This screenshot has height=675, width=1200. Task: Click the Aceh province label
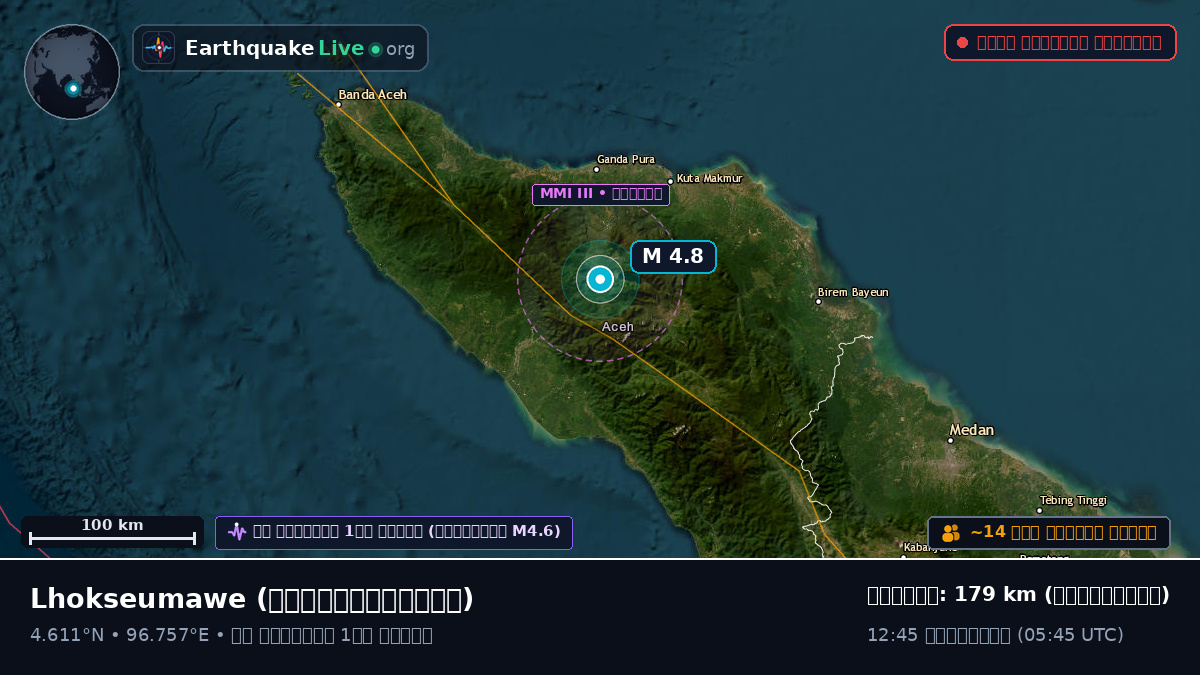pos(618,327)
